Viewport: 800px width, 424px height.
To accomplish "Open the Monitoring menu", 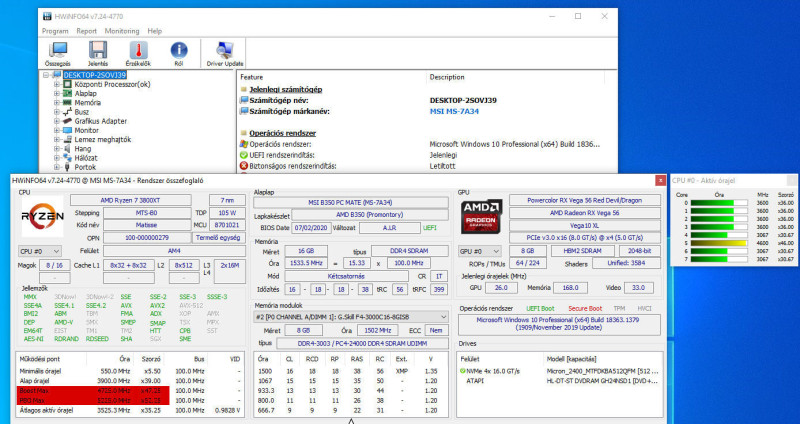I will click(122, 31).
